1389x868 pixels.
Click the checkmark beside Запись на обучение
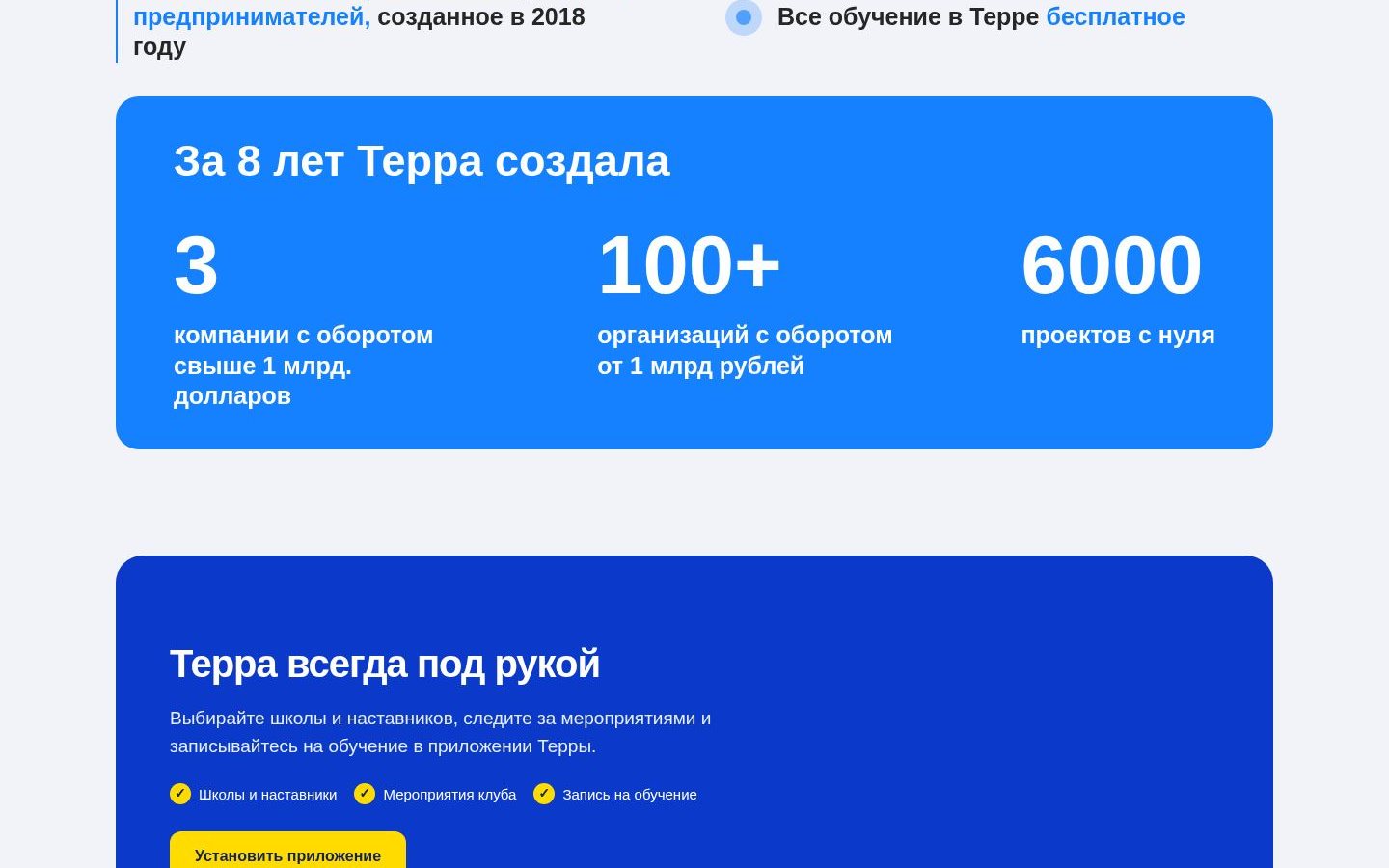544,794
